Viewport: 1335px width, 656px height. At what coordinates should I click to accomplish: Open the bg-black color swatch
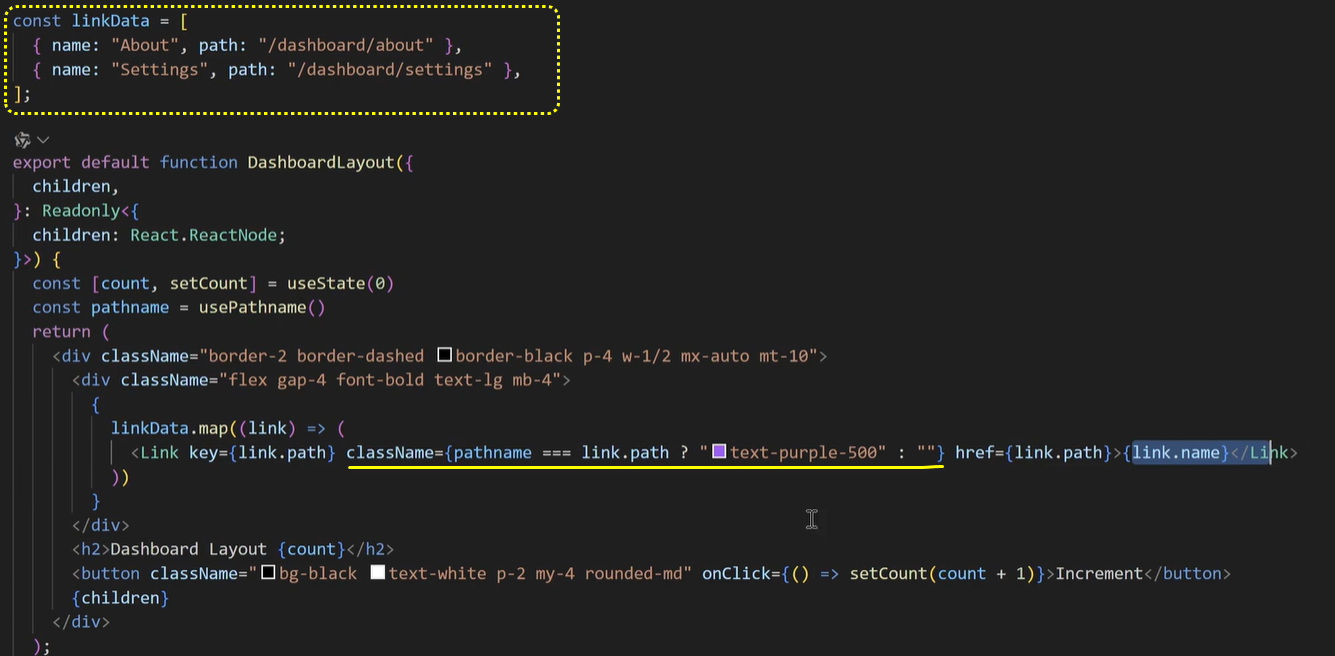pos(268,573)
